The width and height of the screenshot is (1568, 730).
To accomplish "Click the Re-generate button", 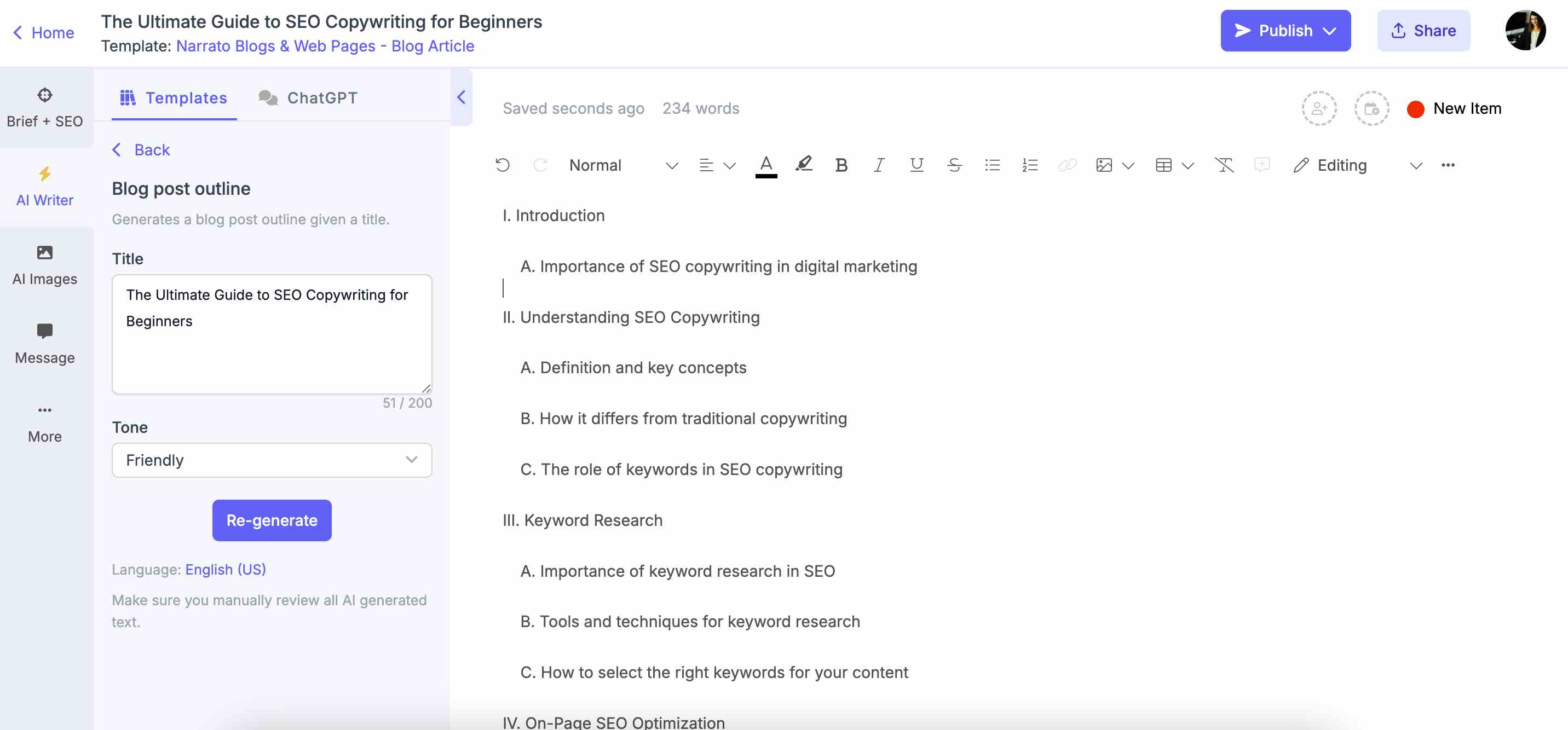I will coord(271,520).
